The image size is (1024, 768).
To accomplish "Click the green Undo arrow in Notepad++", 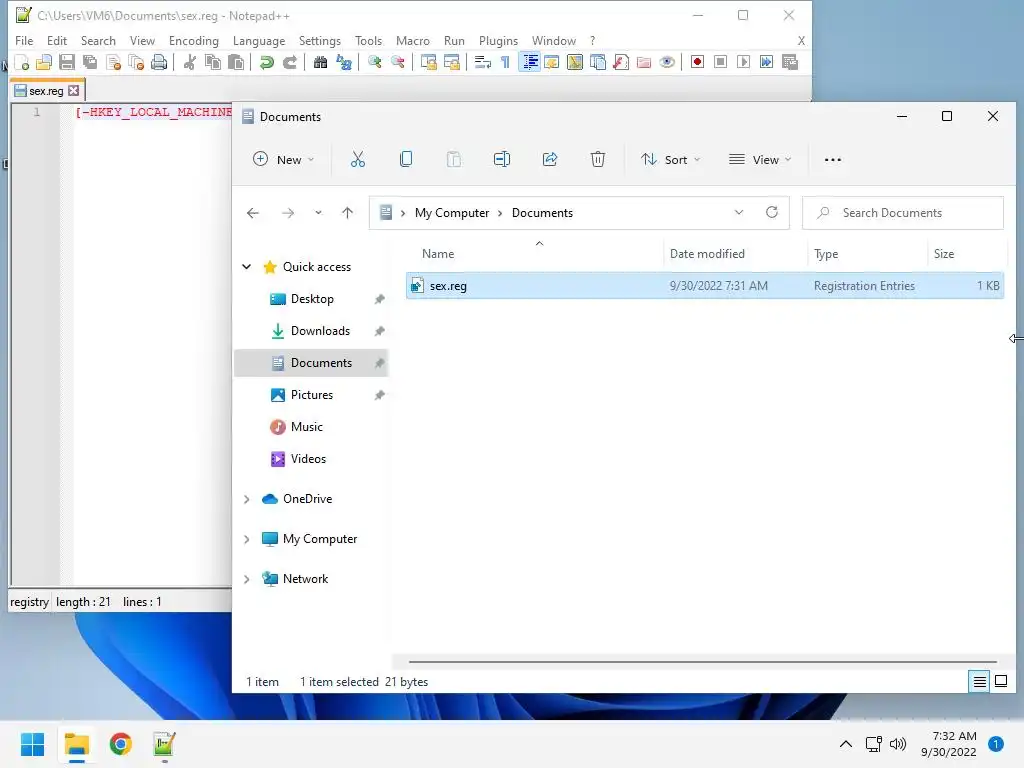I will pos(266,62).
